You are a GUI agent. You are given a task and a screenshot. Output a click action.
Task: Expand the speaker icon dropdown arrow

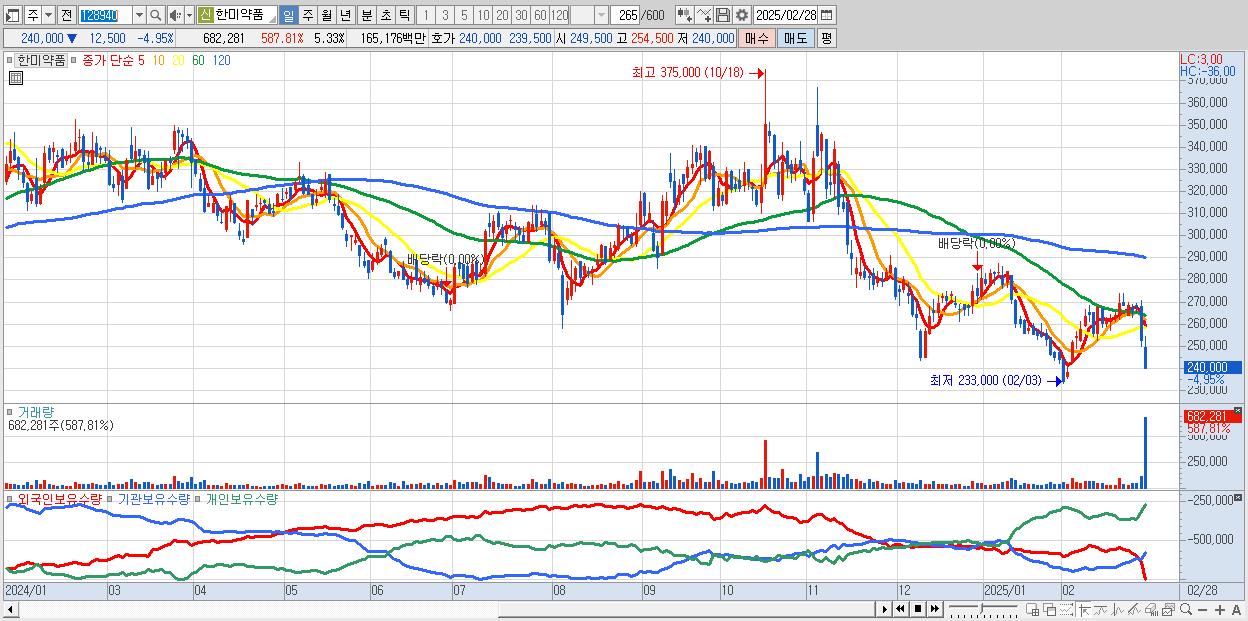click(189, 15)
